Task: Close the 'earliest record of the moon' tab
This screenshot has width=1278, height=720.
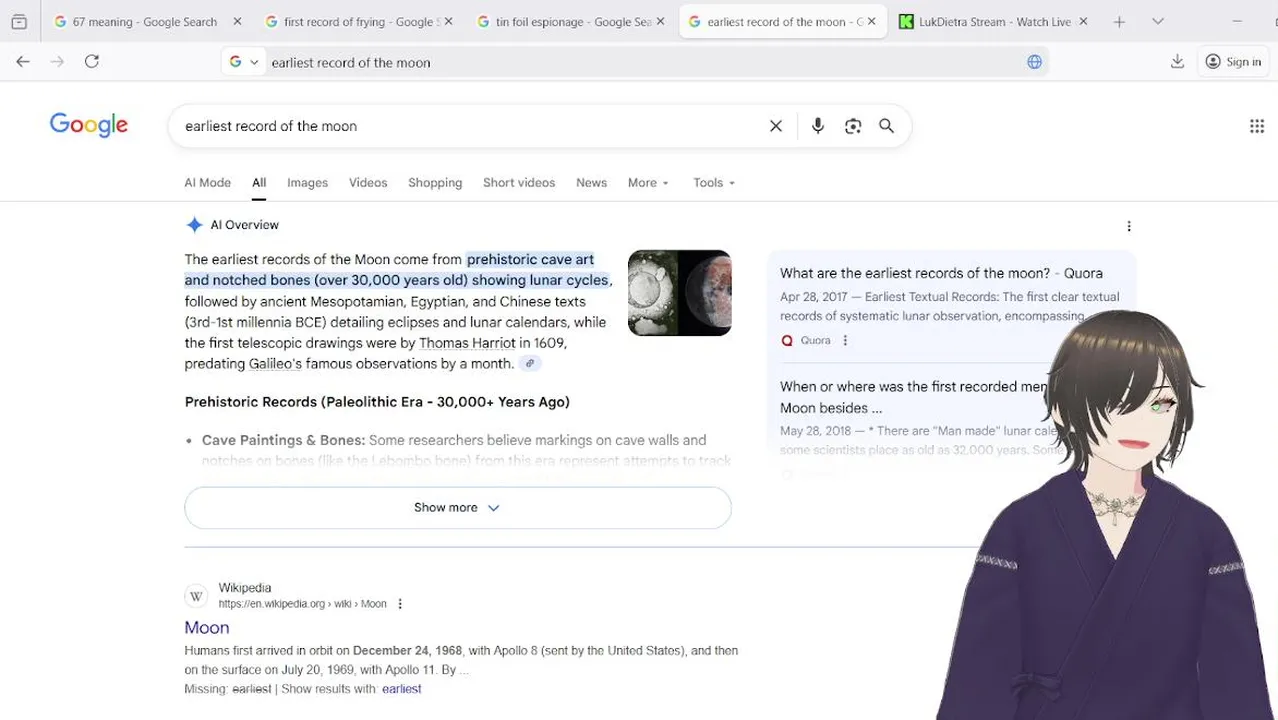Action: tap(872, 21)
